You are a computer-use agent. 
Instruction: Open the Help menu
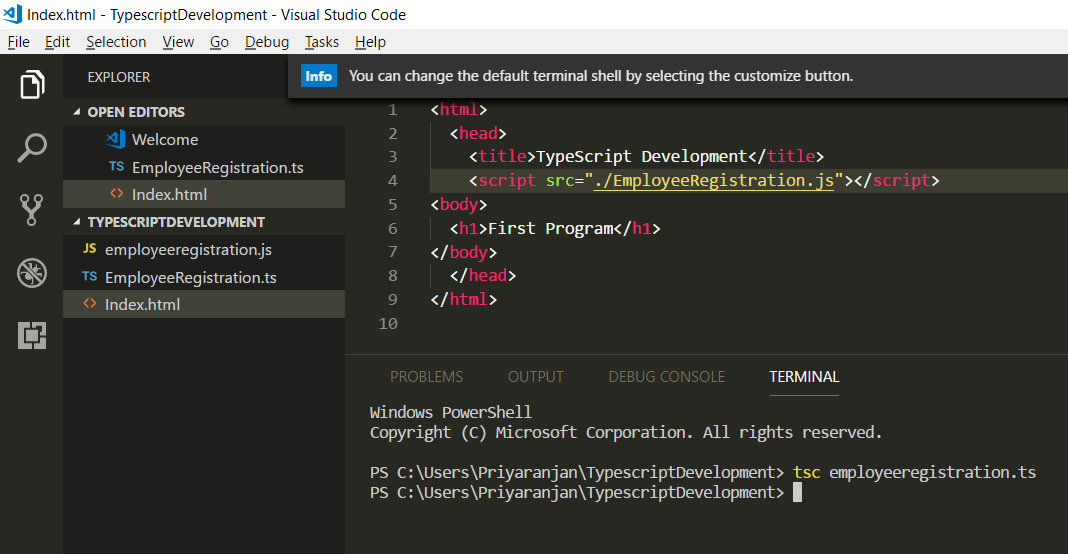point(370,42)
